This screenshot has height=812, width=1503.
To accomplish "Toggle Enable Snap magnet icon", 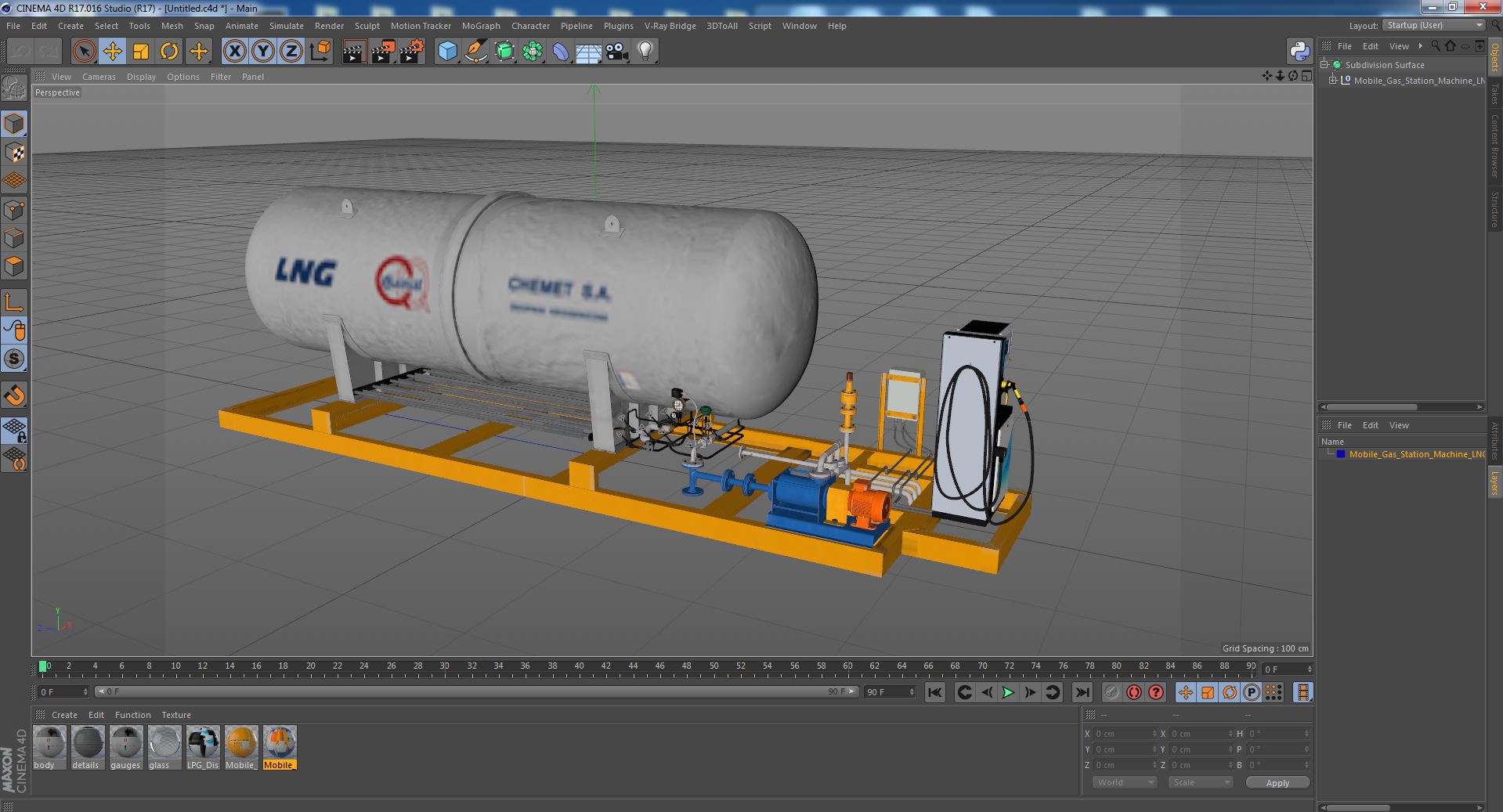I will [x=14, y=395].
